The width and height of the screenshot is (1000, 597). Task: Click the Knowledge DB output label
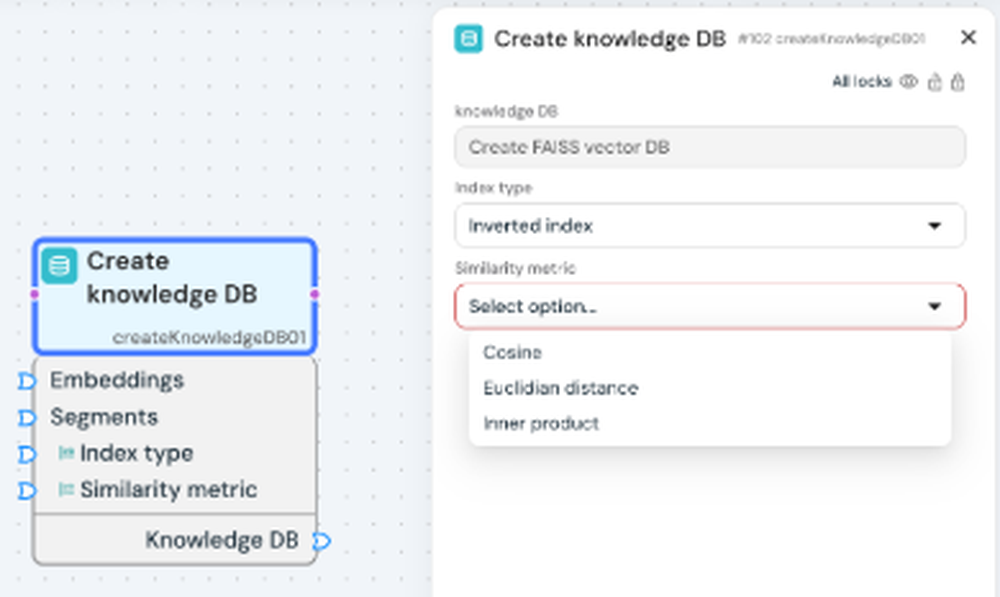point(221,540)
